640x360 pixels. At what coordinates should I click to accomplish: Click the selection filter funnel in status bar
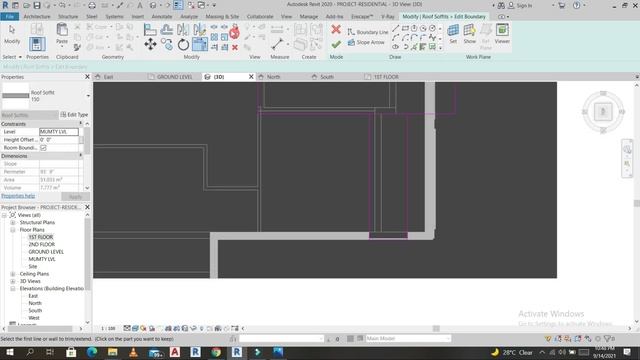pos(607,338)
